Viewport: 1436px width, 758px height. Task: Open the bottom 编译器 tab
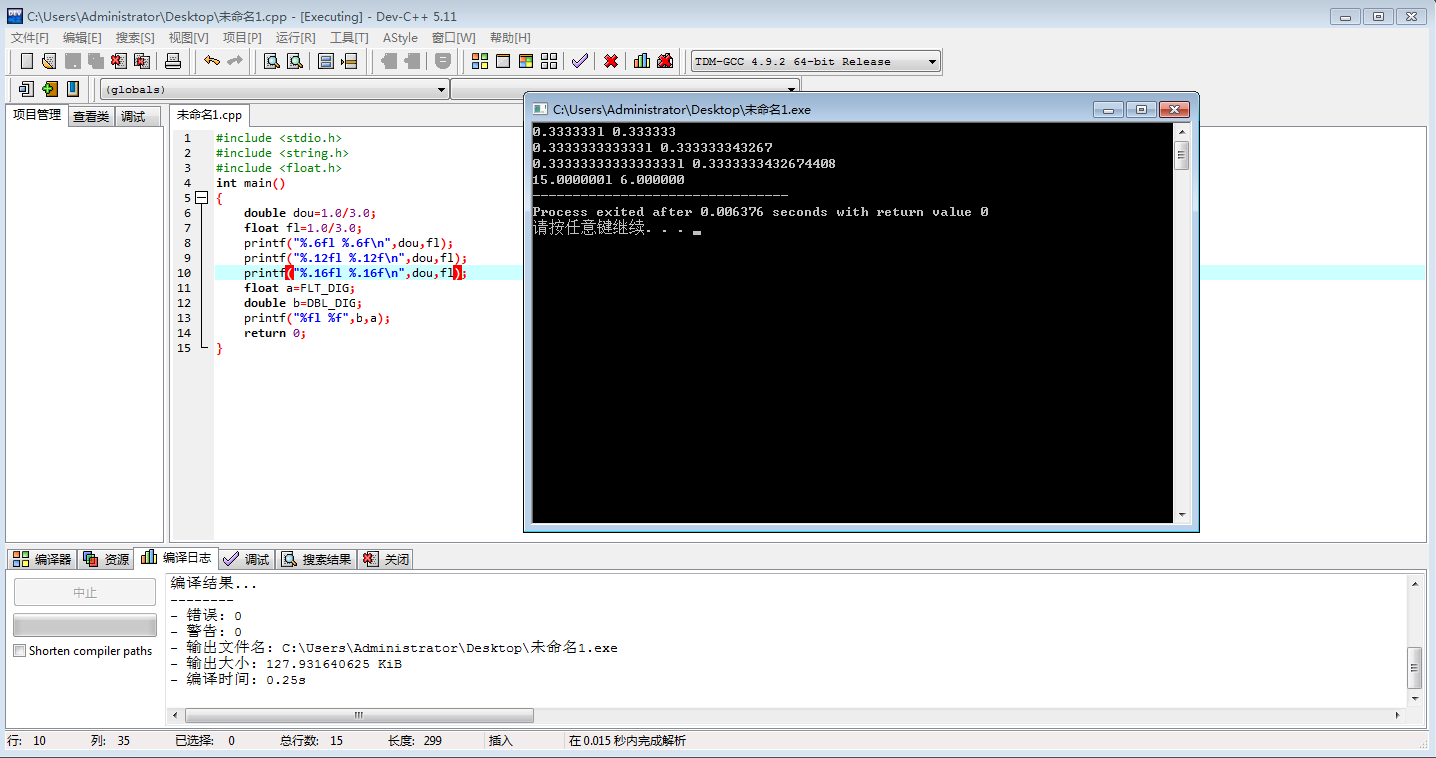[43, 559]
